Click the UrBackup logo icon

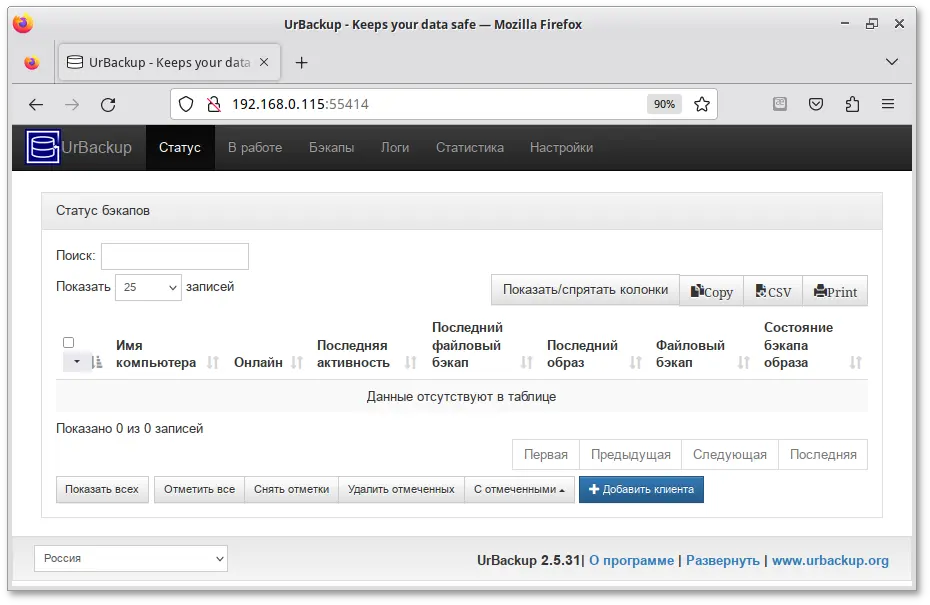40,147
